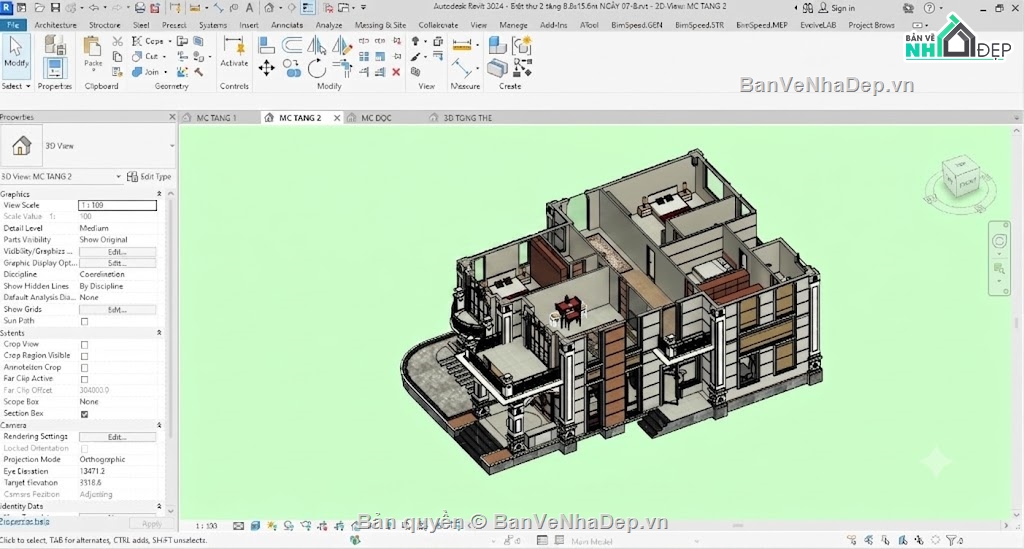Open the Properties palette icon

[x=54, y=68]
